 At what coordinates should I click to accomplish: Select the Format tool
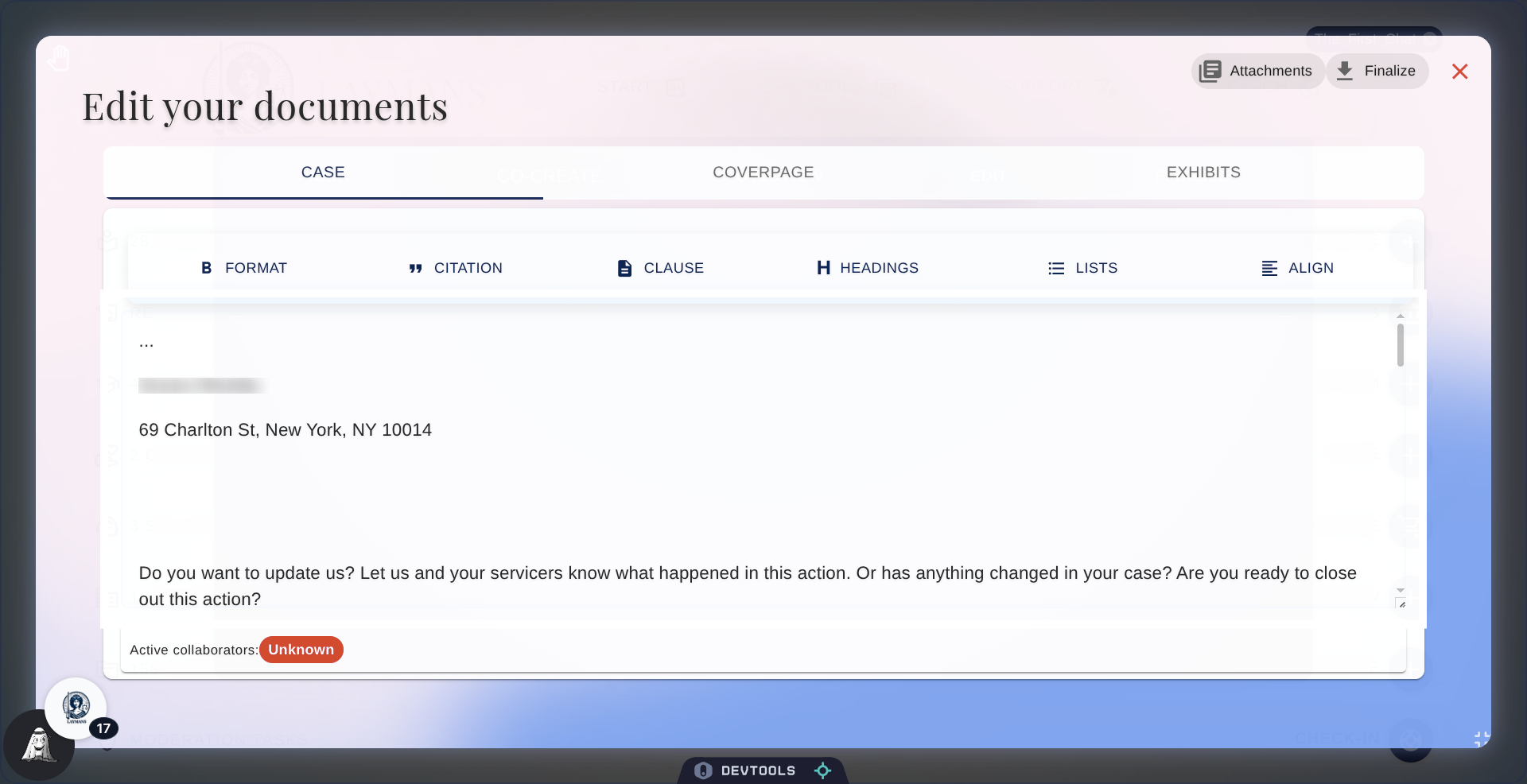point(243,268)
